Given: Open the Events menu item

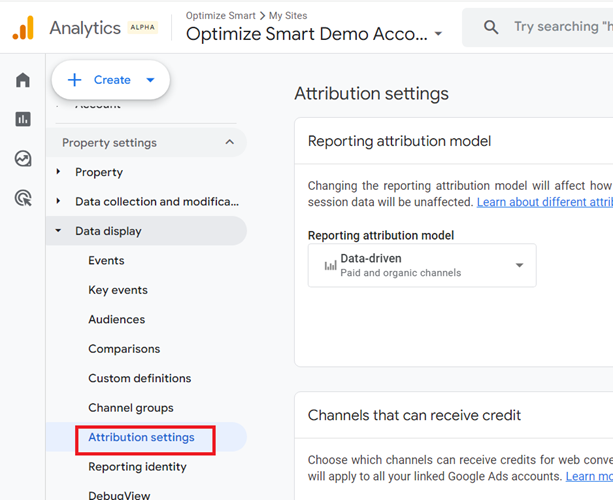Looking at the screenshot, I should (x=106, y=260).
